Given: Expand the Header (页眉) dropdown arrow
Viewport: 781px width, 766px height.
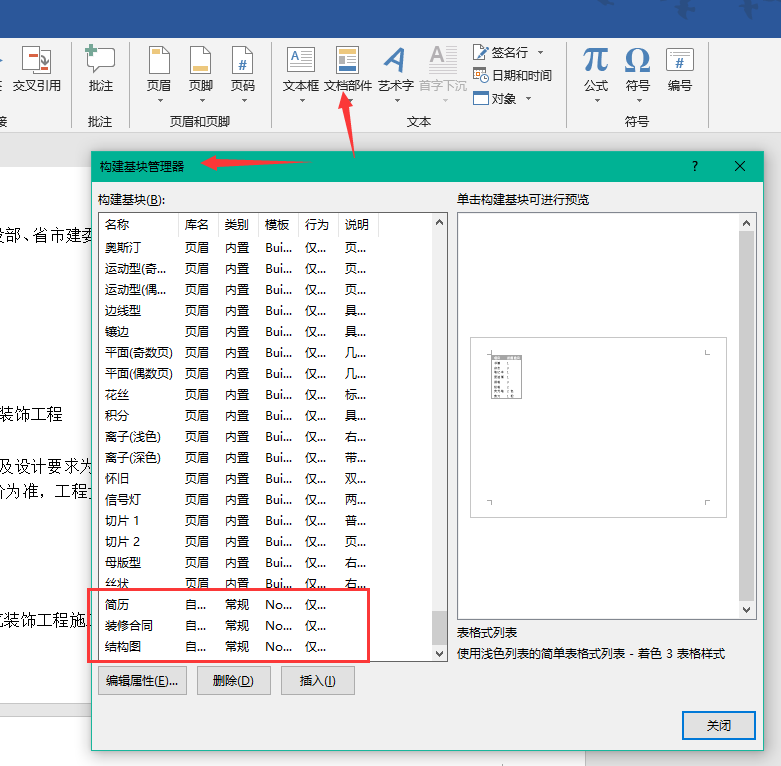Looking at the screenshot, I should click(x=160, y=101).
